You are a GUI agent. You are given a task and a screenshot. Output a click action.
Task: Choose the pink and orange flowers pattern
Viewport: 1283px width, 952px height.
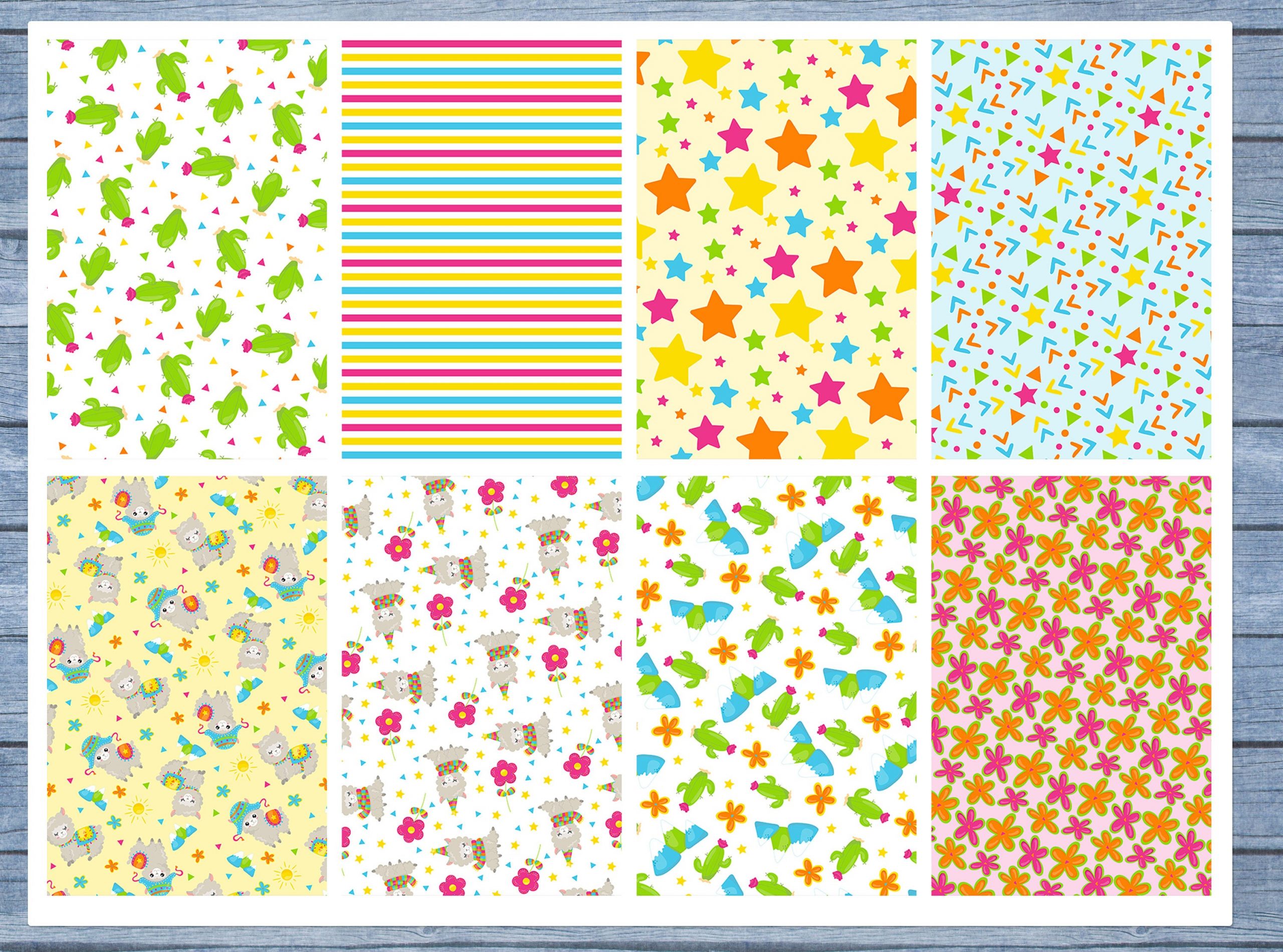tap(1071, 686)
